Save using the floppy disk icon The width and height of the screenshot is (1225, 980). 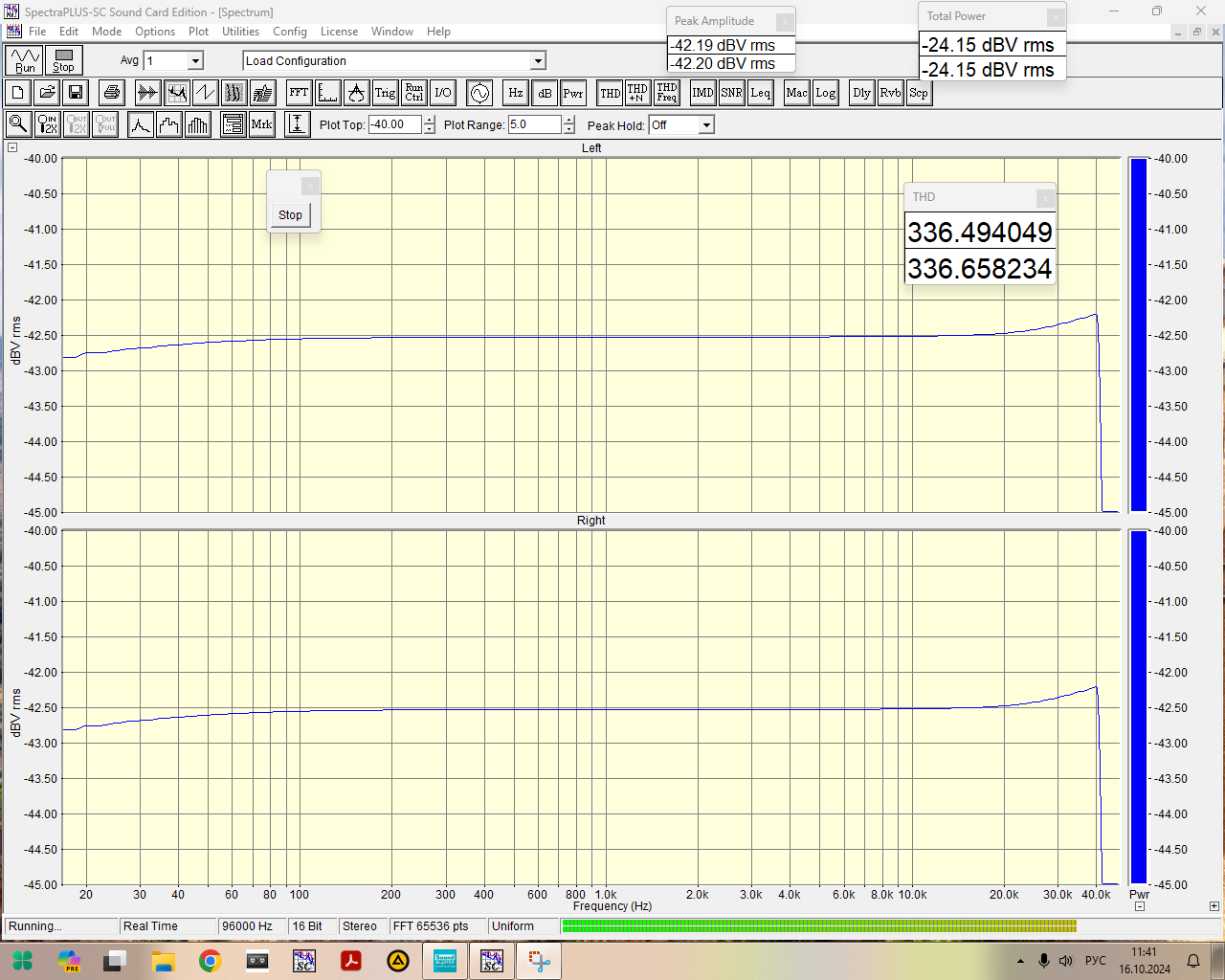click(x=76, y=93)
